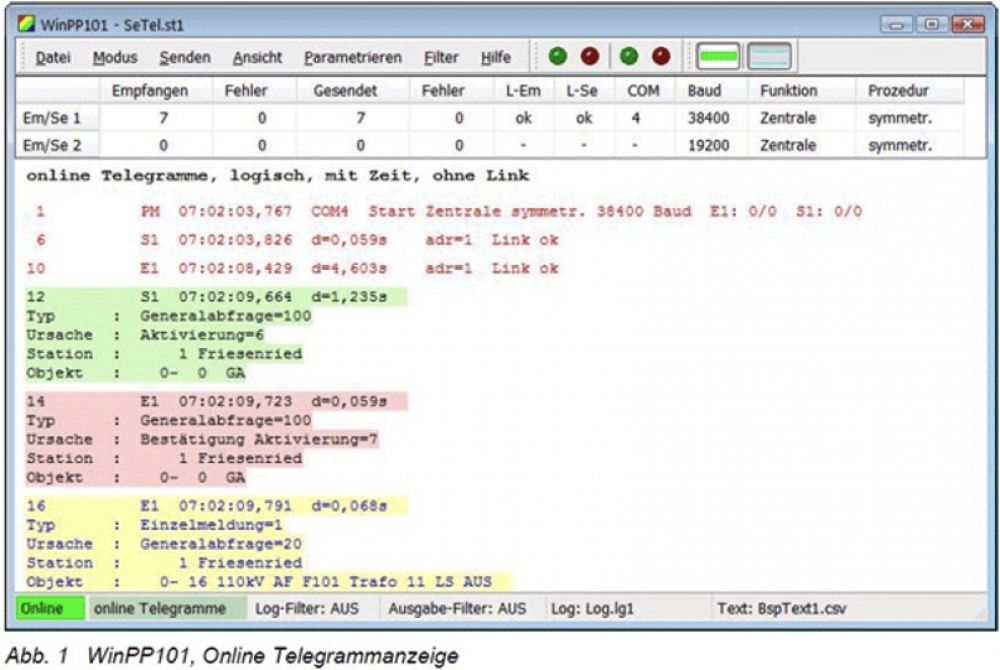Open the Datei menu
Viewport: 1000px width, 670px height.
coord(53,58)
